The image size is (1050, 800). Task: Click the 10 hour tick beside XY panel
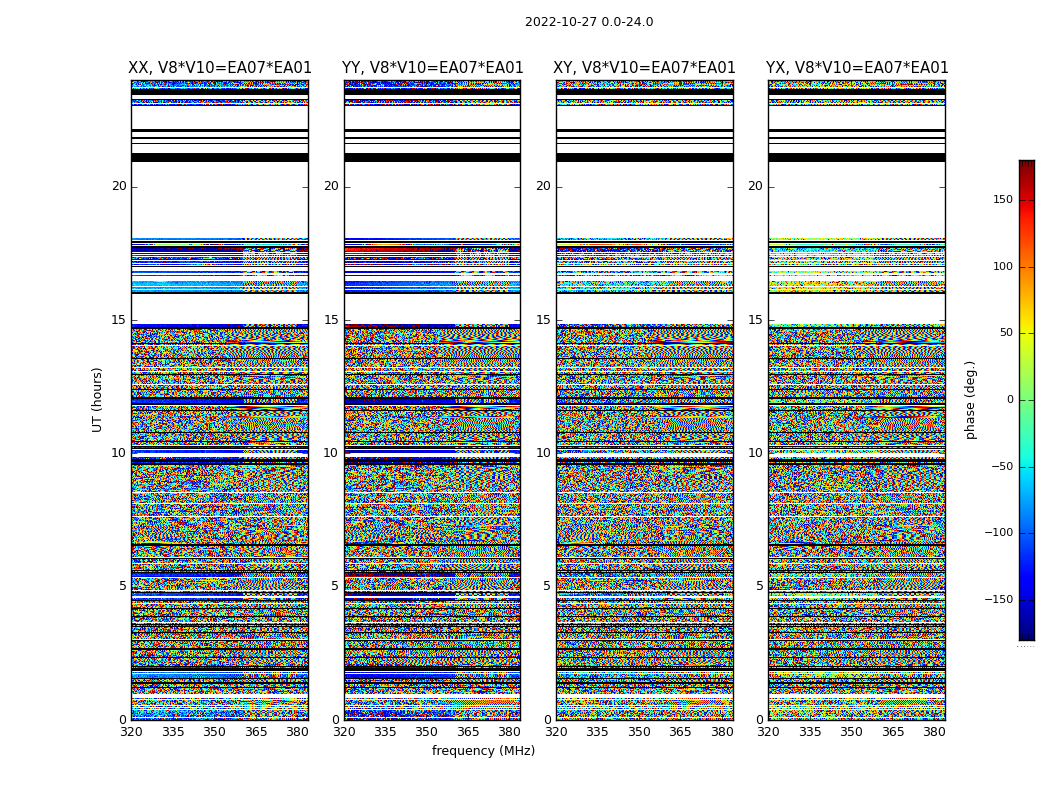coord(543,453)
